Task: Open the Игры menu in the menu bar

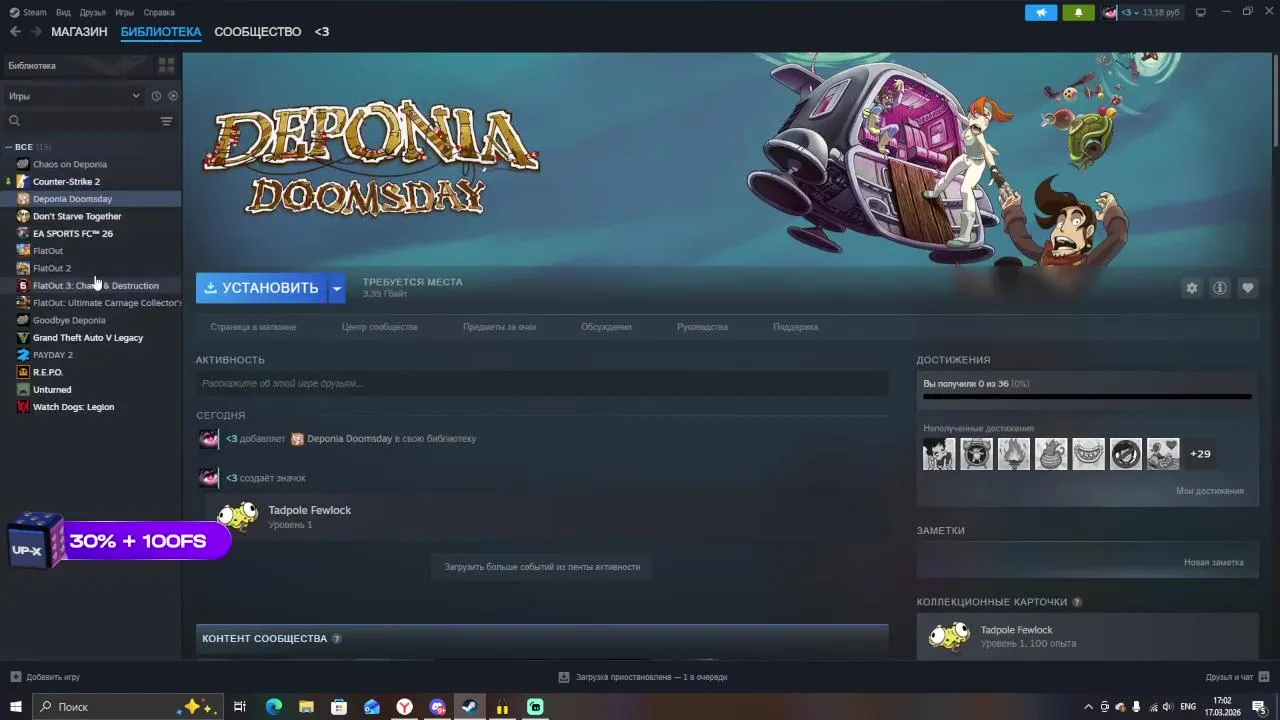Action: click(124, 13)
